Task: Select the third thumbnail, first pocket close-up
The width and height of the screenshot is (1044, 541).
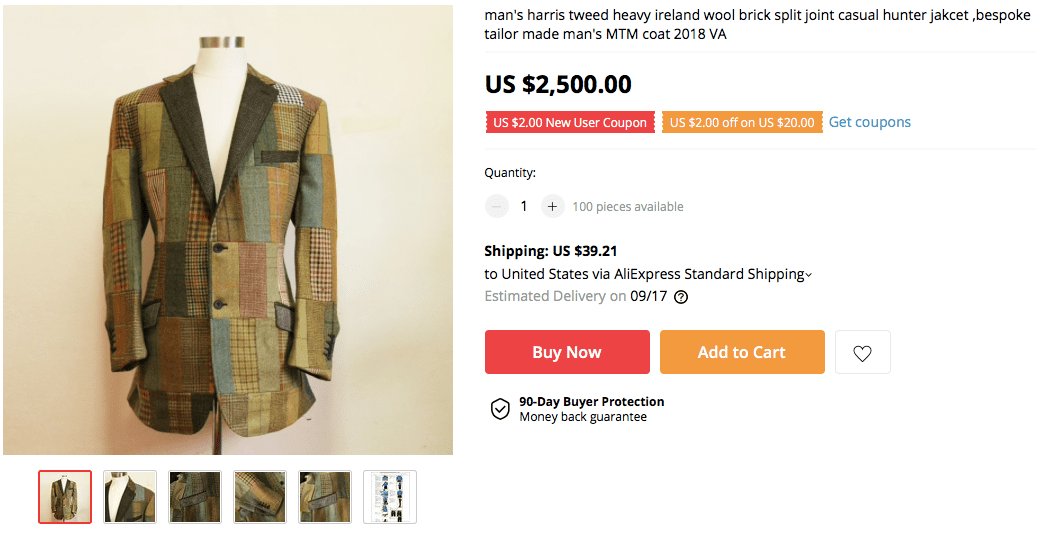Action: [x=195, y=497]
